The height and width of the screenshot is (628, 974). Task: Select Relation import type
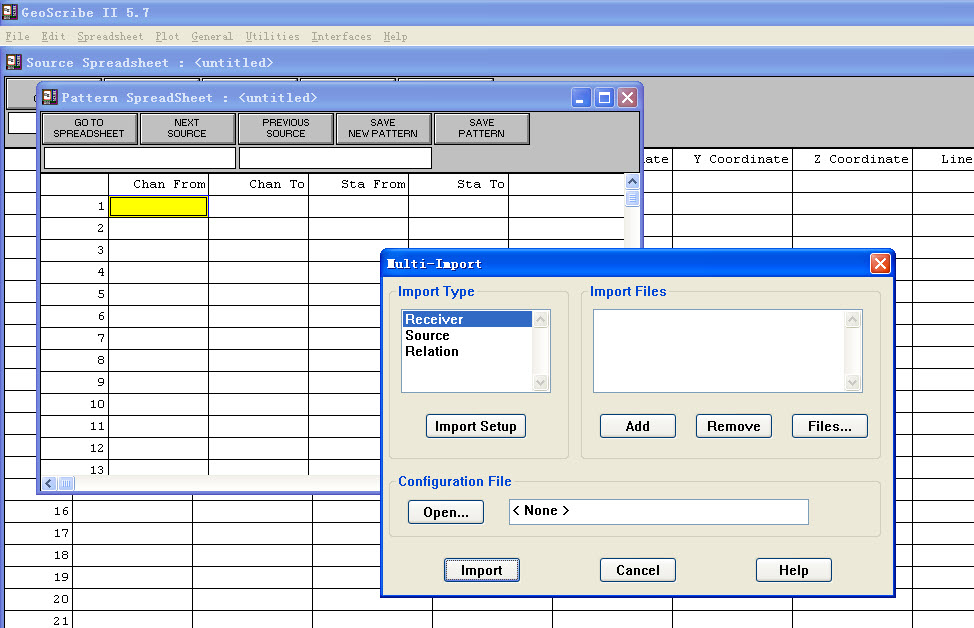(x=467, y=352)
